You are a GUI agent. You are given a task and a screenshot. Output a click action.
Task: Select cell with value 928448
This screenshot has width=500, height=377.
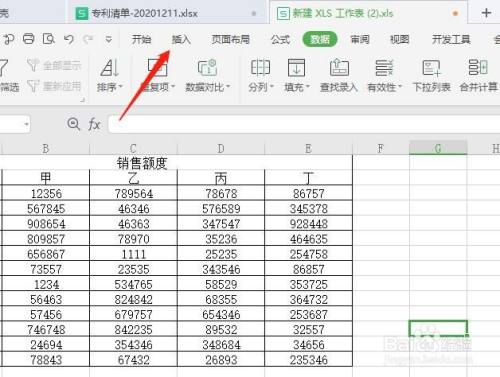(308, 224)
